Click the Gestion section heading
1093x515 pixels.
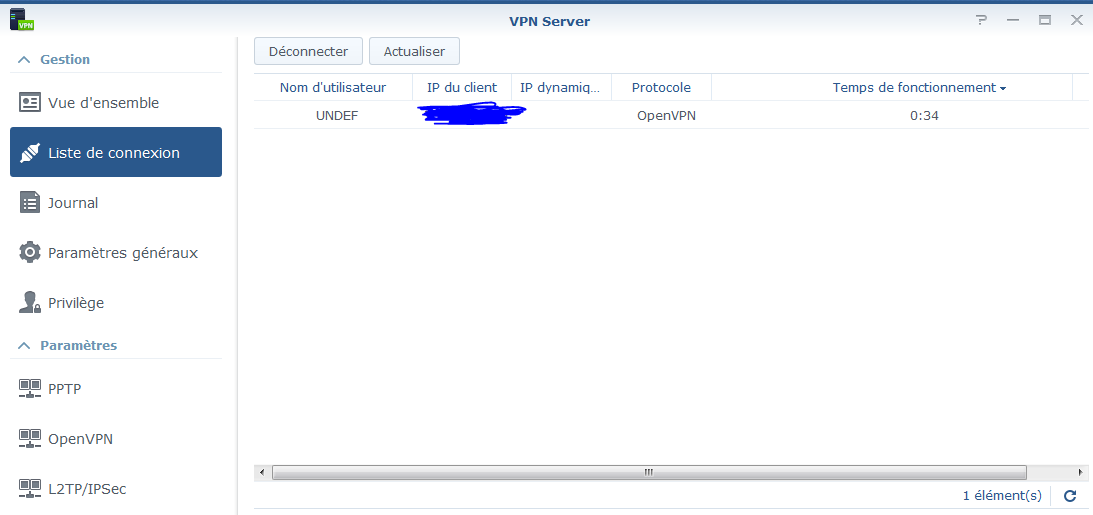point(65,59)
